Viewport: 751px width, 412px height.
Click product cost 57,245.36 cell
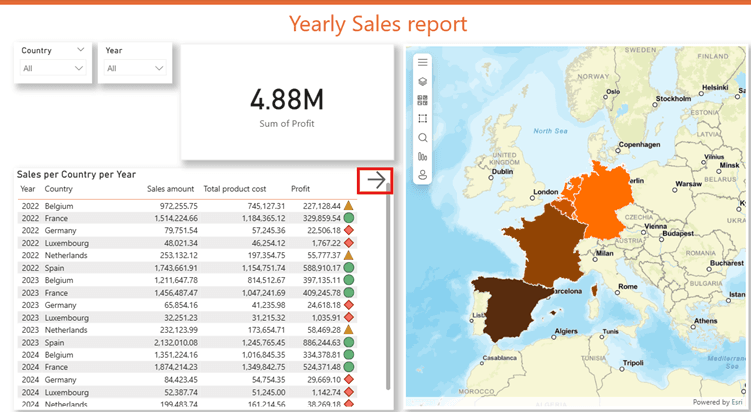coord(268,231)
